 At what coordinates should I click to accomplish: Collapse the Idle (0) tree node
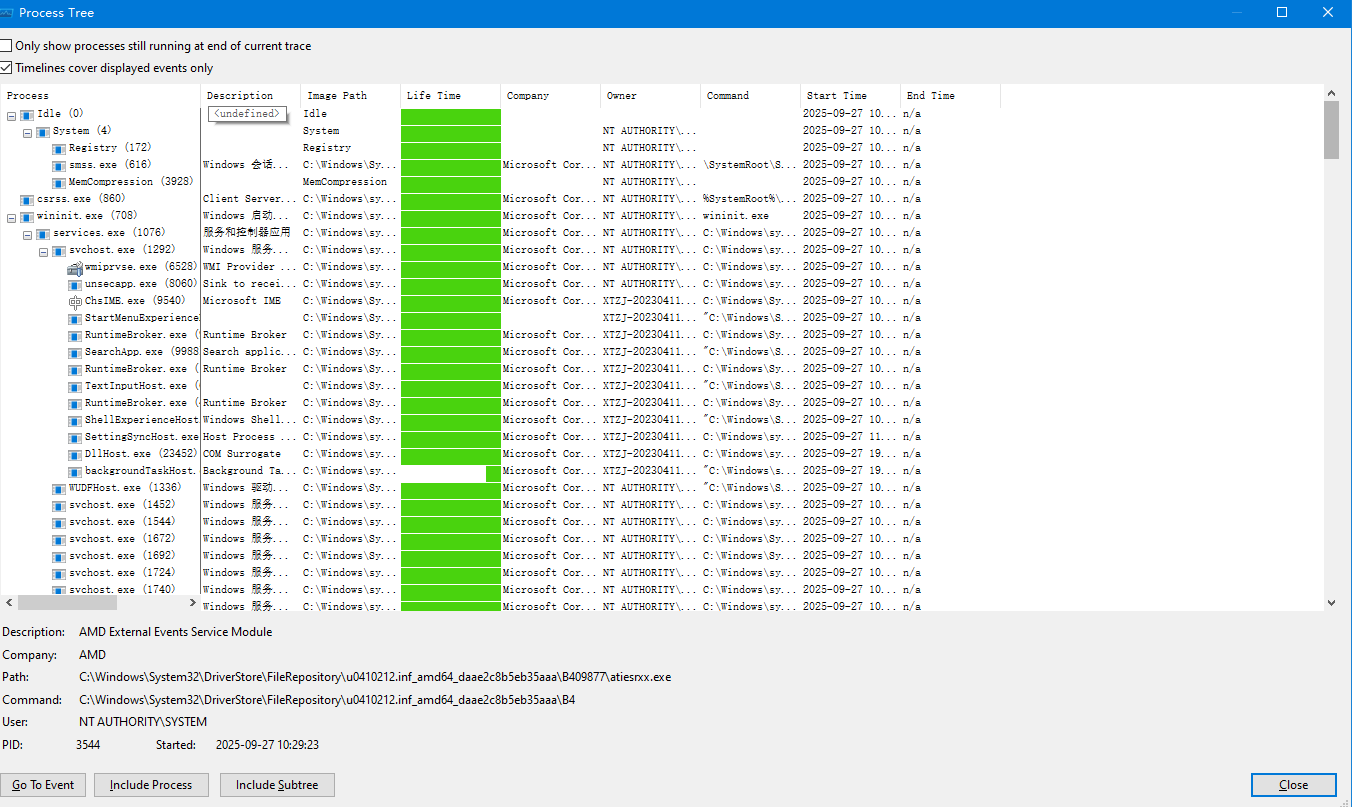[x=11, y=115]
